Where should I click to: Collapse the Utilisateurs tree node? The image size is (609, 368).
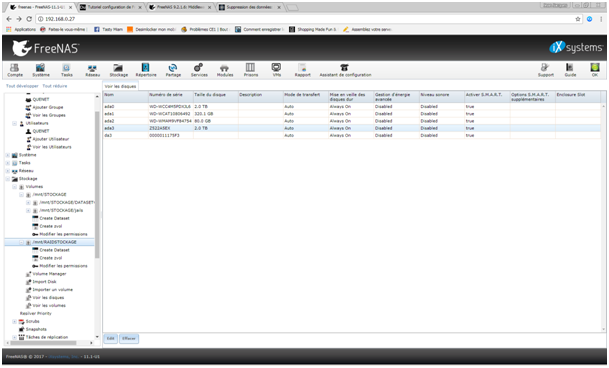click(15, 123)
